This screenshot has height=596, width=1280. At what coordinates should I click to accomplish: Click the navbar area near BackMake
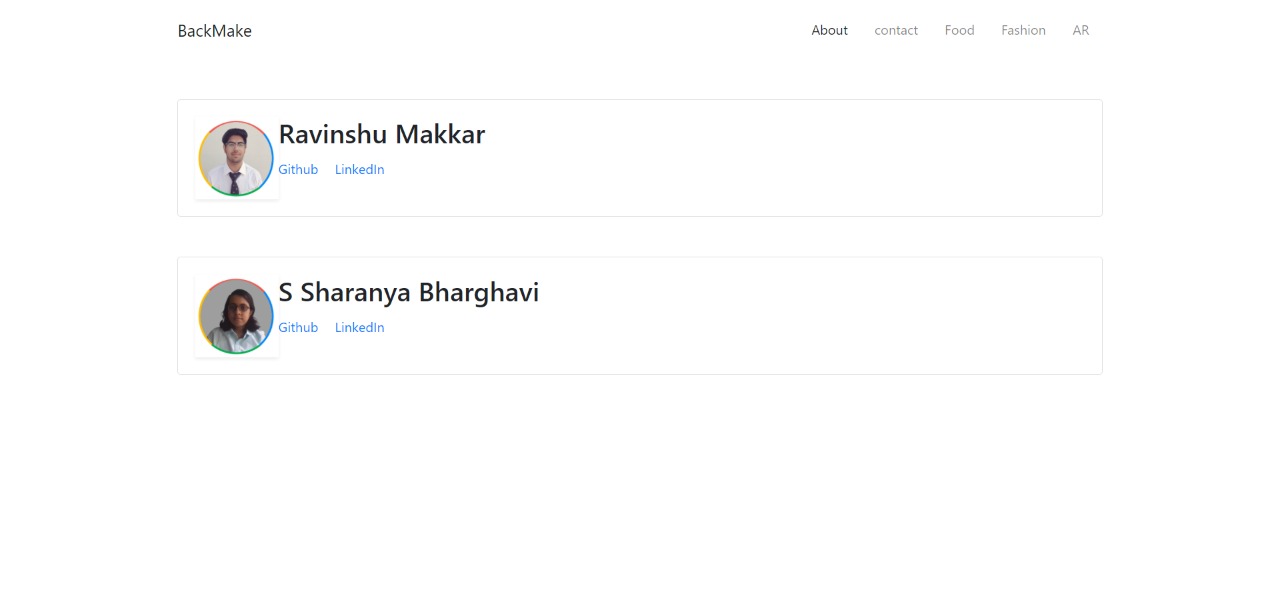[x=214, y=31]
